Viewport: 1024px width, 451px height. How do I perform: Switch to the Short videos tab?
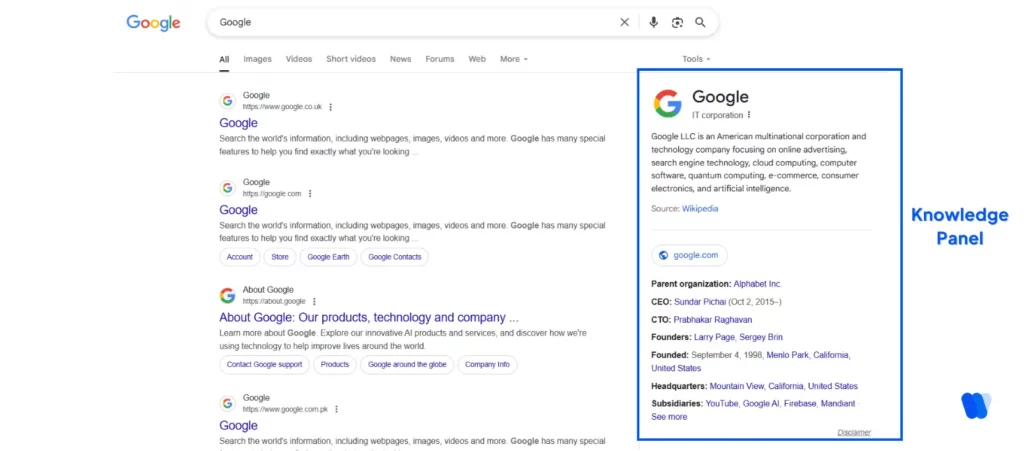[351, 59]
